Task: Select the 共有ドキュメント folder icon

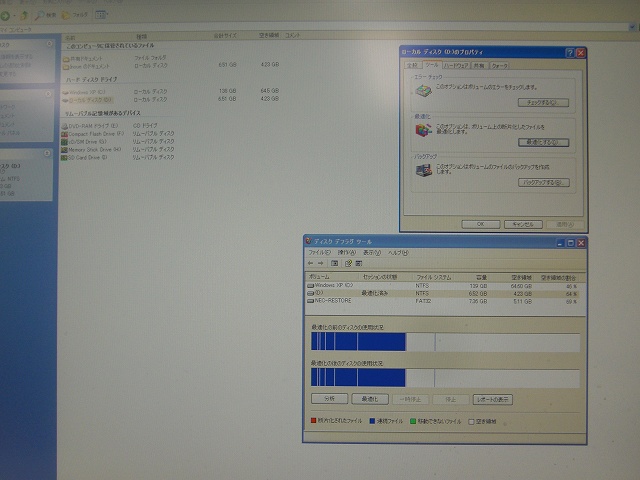Action: coord(66,59)
